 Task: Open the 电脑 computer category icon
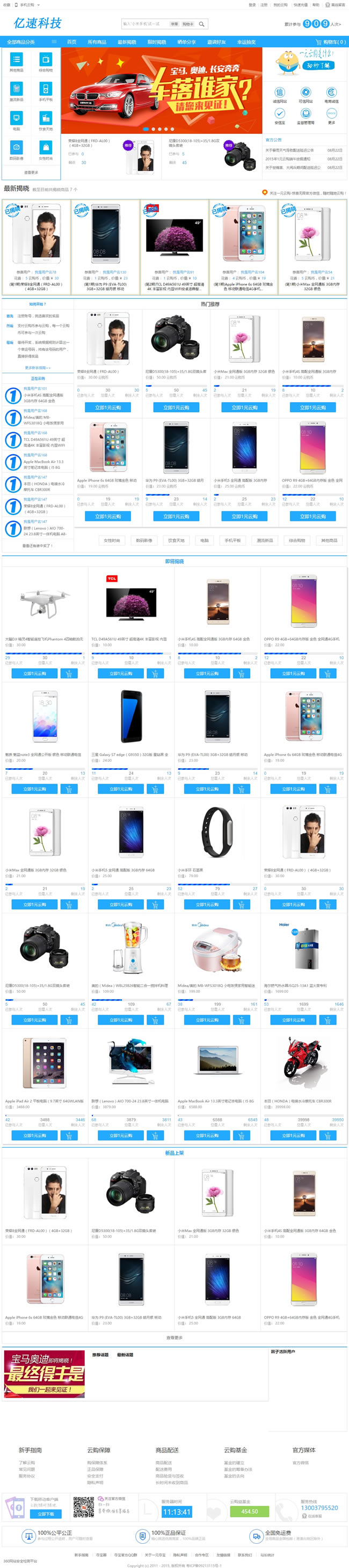[17, 118]
